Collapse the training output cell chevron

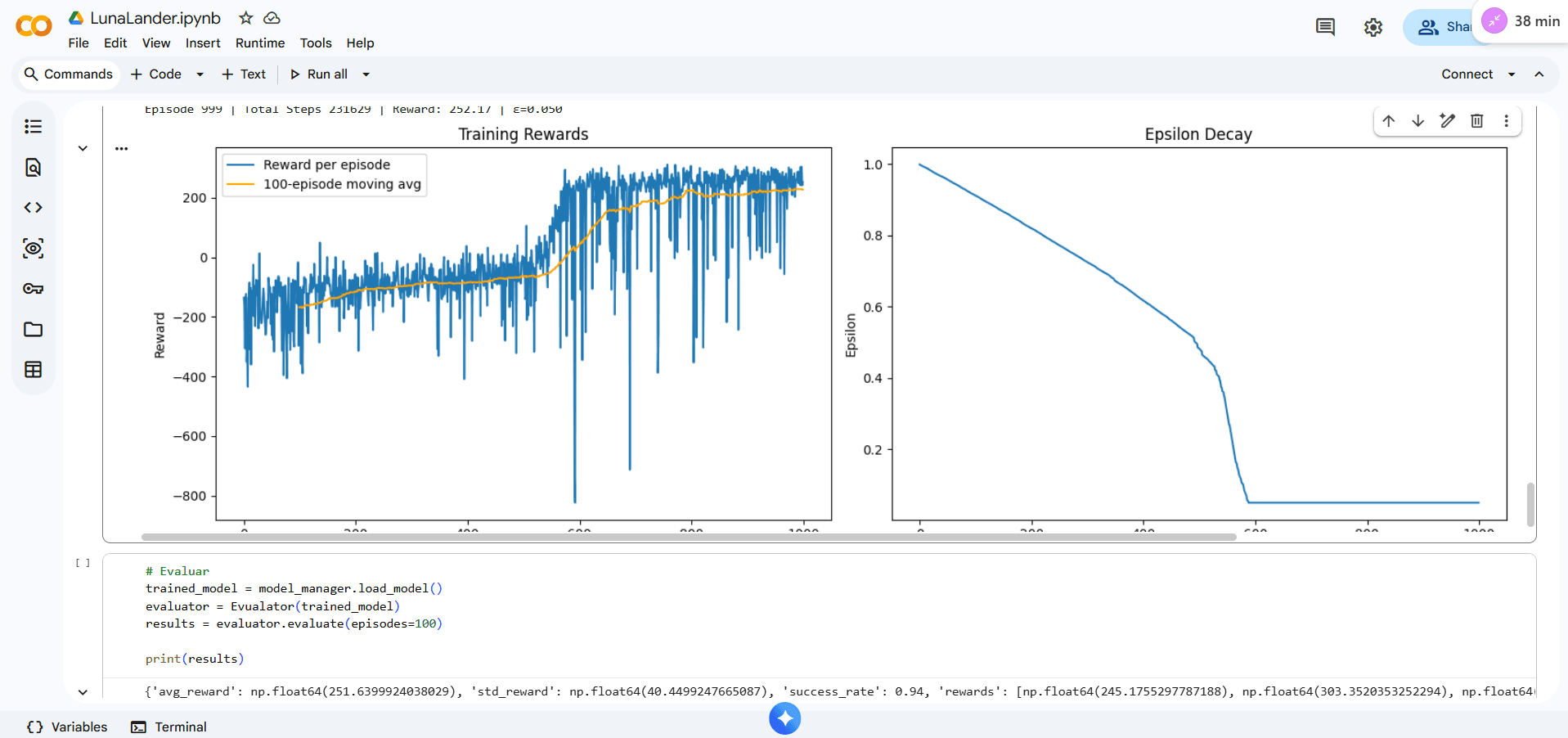pyautogui.click(x=83, y=148)
